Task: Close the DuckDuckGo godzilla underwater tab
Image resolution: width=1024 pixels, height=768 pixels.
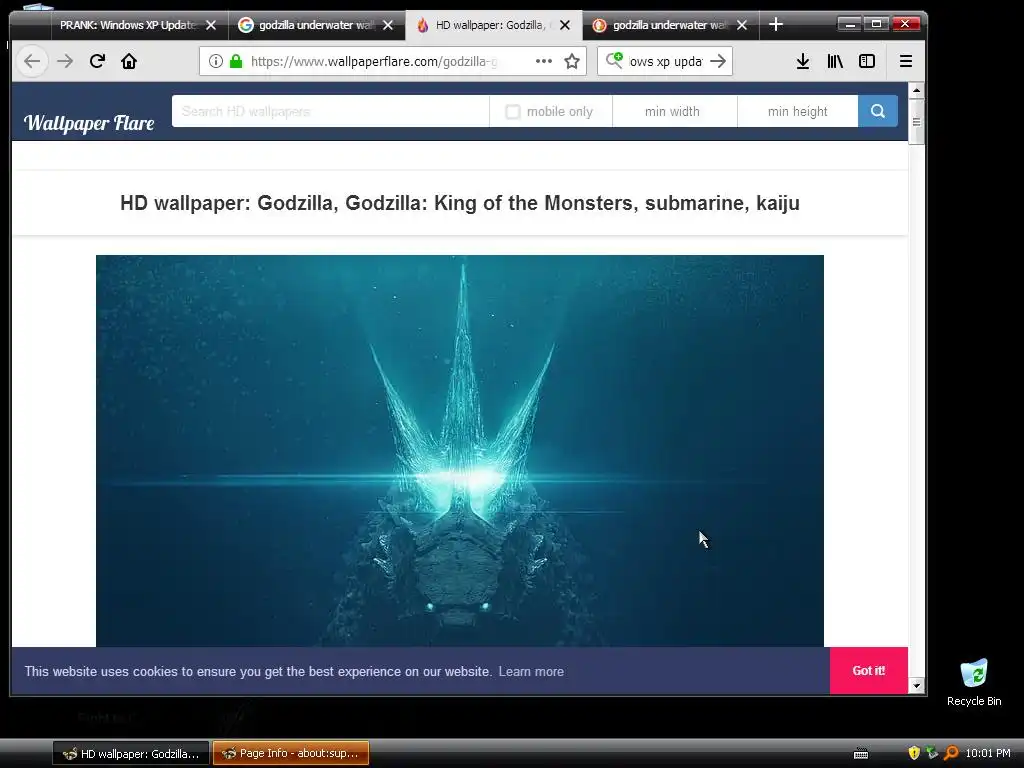Action: (x=742, y=25)
